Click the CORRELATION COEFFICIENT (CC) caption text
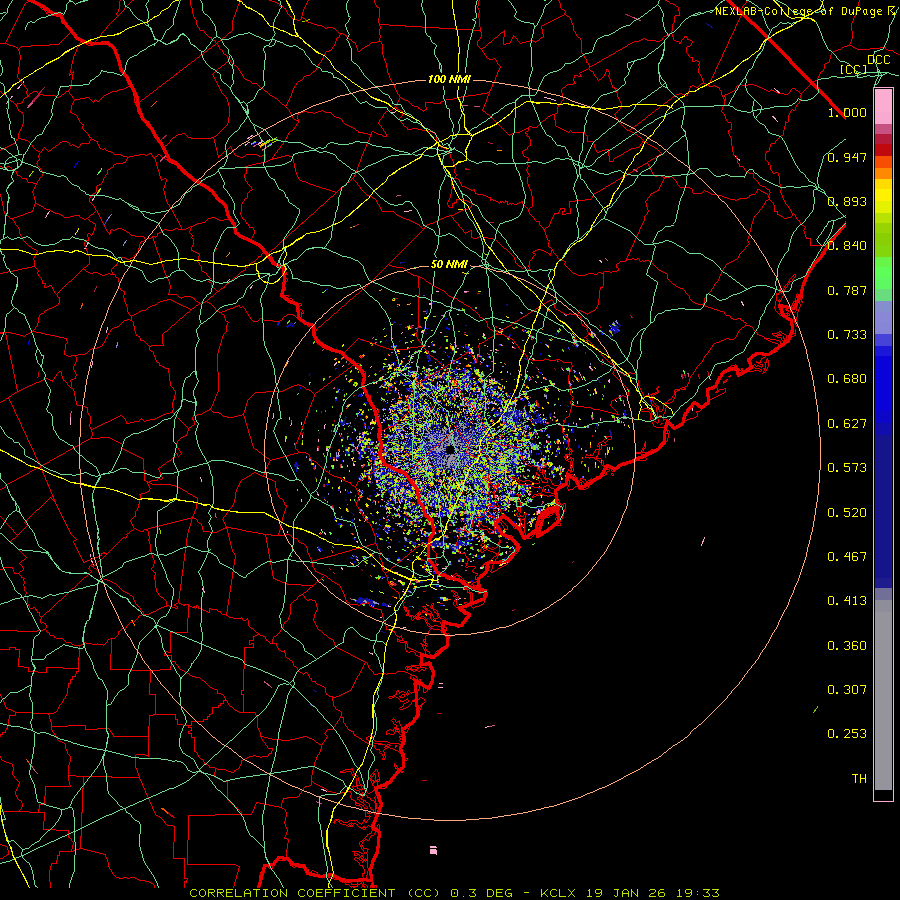Image resolution: width=900 pixels, height=900 pixels. coord(315,893)
